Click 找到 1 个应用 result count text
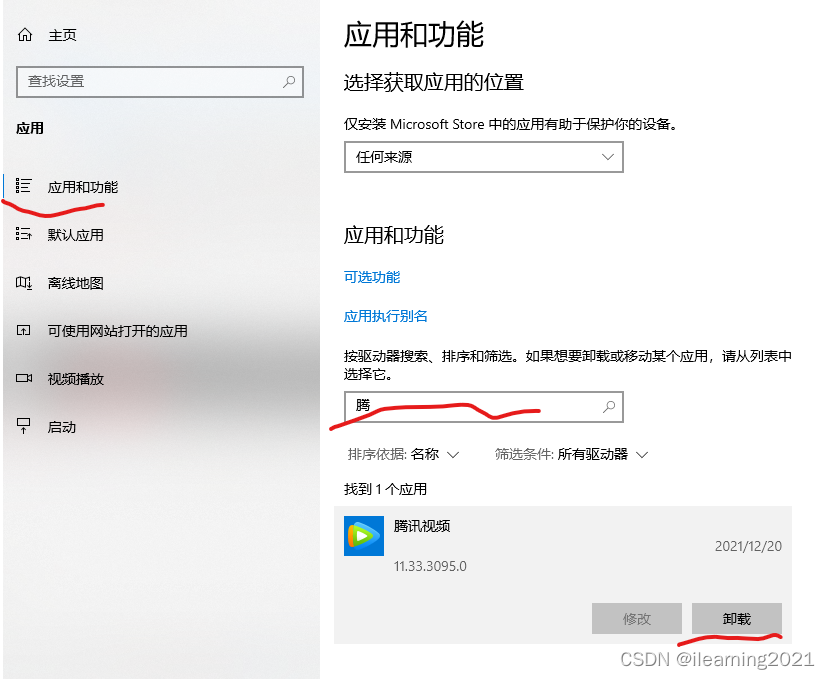The height and width of the screenshot is (679, 830). pos(385,489)
